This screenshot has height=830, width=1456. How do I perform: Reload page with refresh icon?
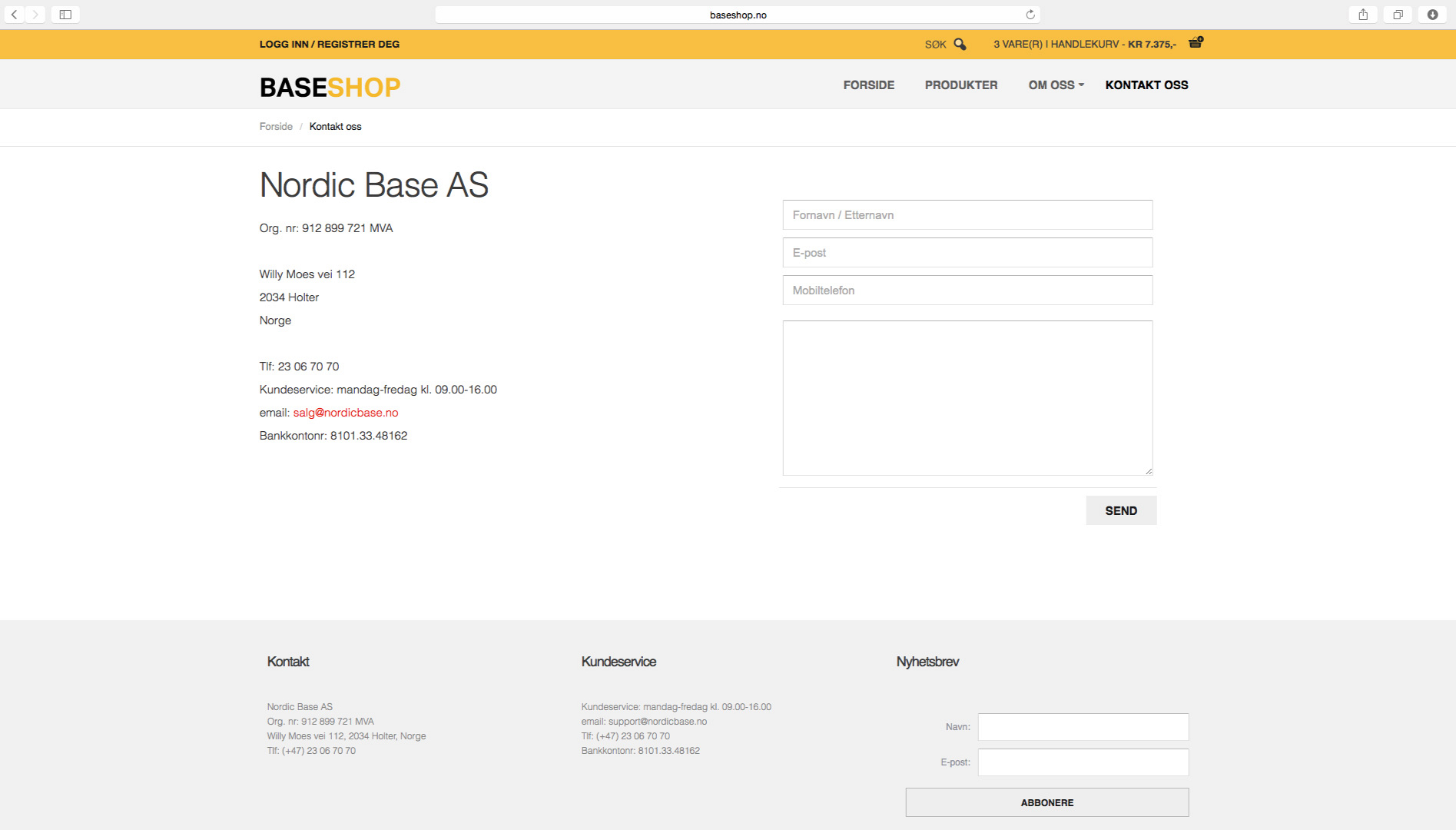click(x=1030, y=15)
